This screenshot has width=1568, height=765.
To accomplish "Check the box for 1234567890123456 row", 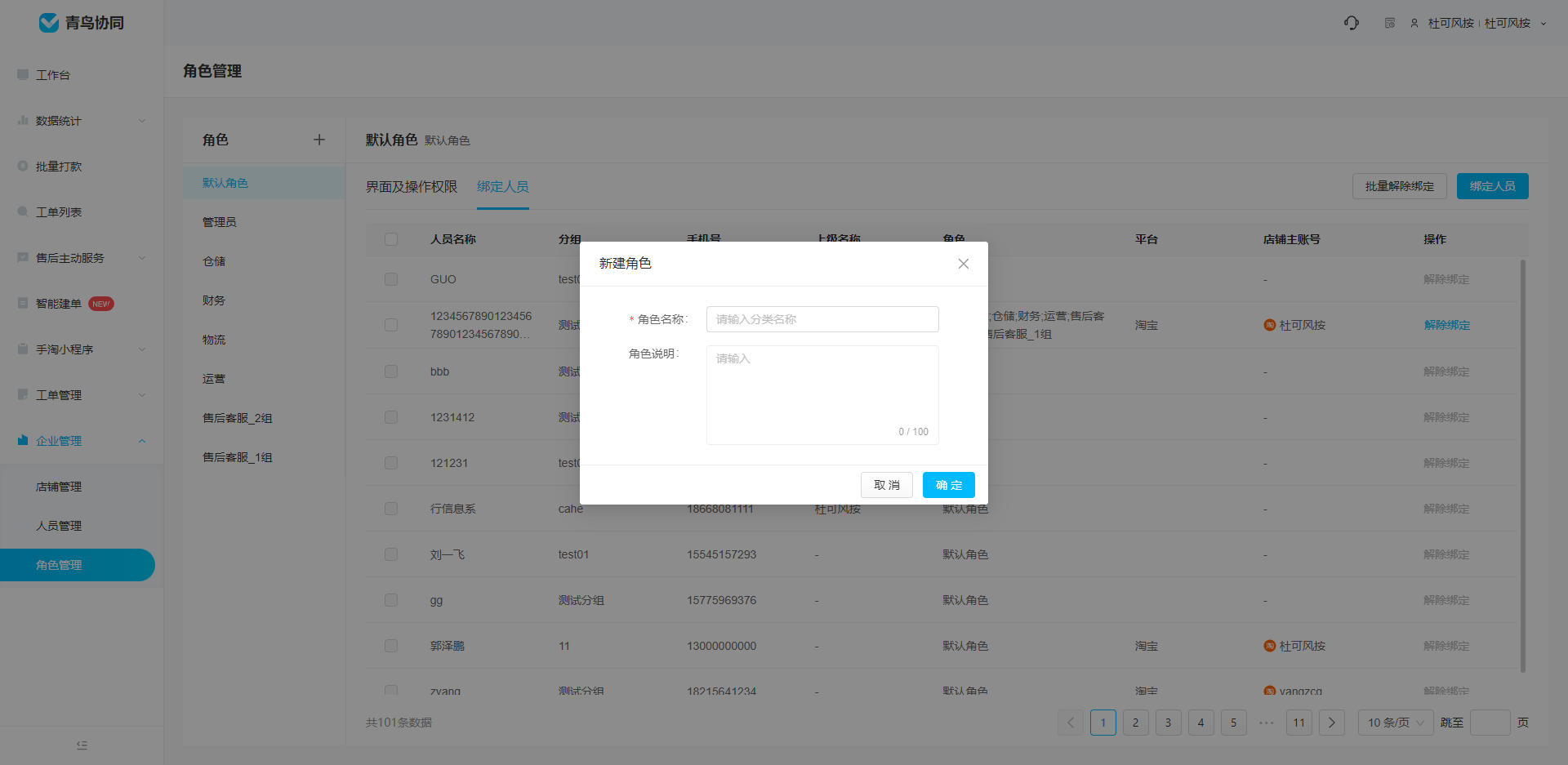I will pyautogui.click(x=391, y=325).
